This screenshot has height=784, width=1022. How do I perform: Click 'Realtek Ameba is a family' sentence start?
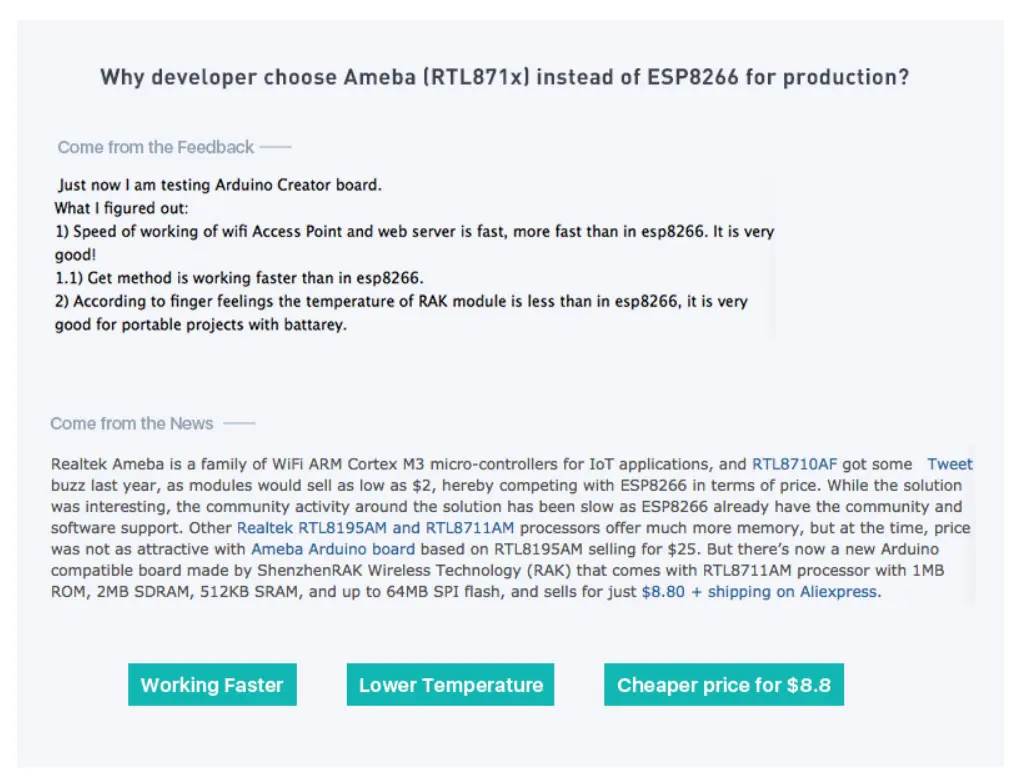click(150, 464)
